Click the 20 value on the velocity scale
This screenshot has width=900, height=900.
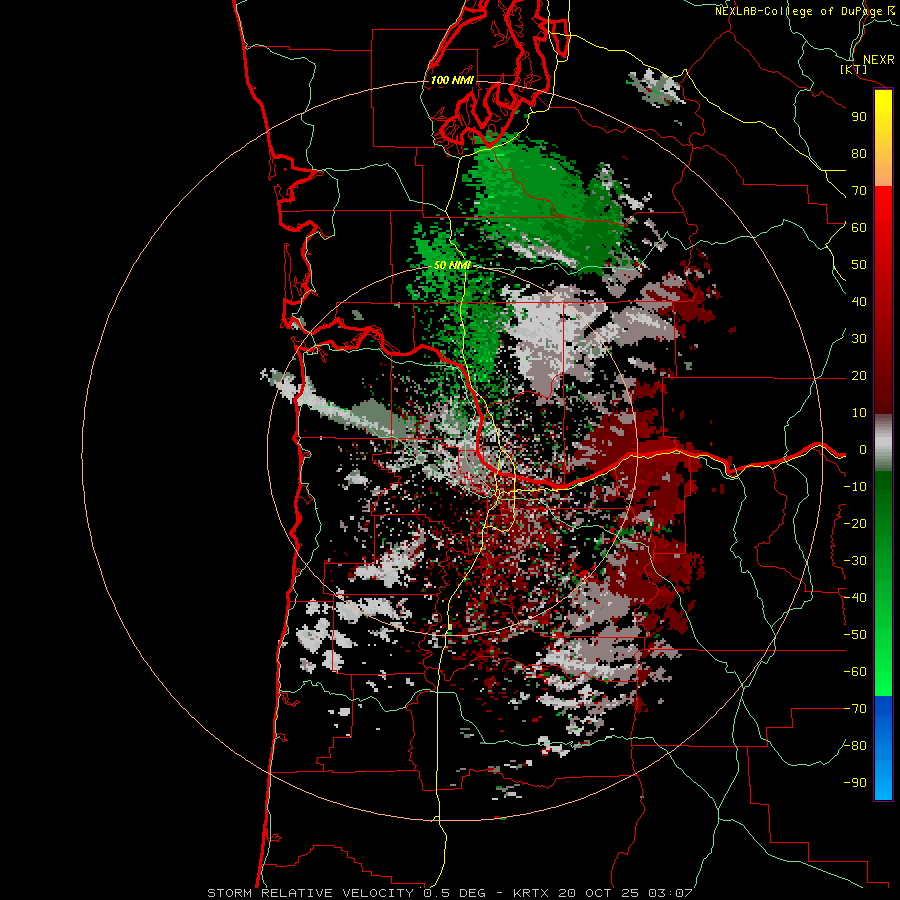pos(859,375)
